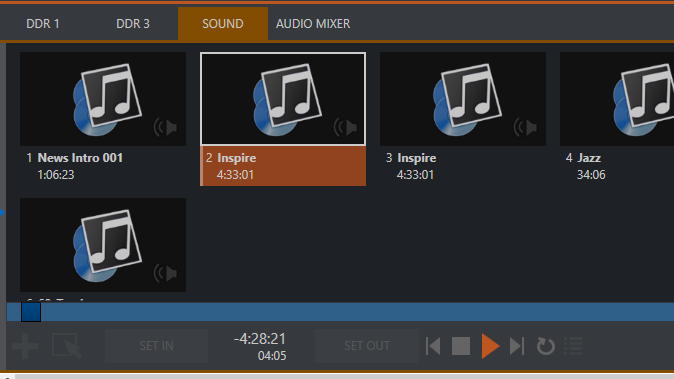The image size is (674, 379).
Task: Select the SOUND tab
Action: 223,24
